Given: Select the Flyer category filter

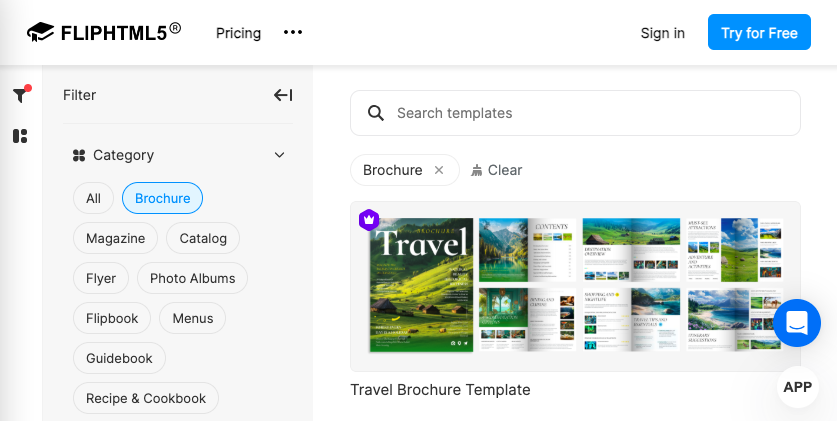Looking at the screenshot, I should click(x=101, y=278).
